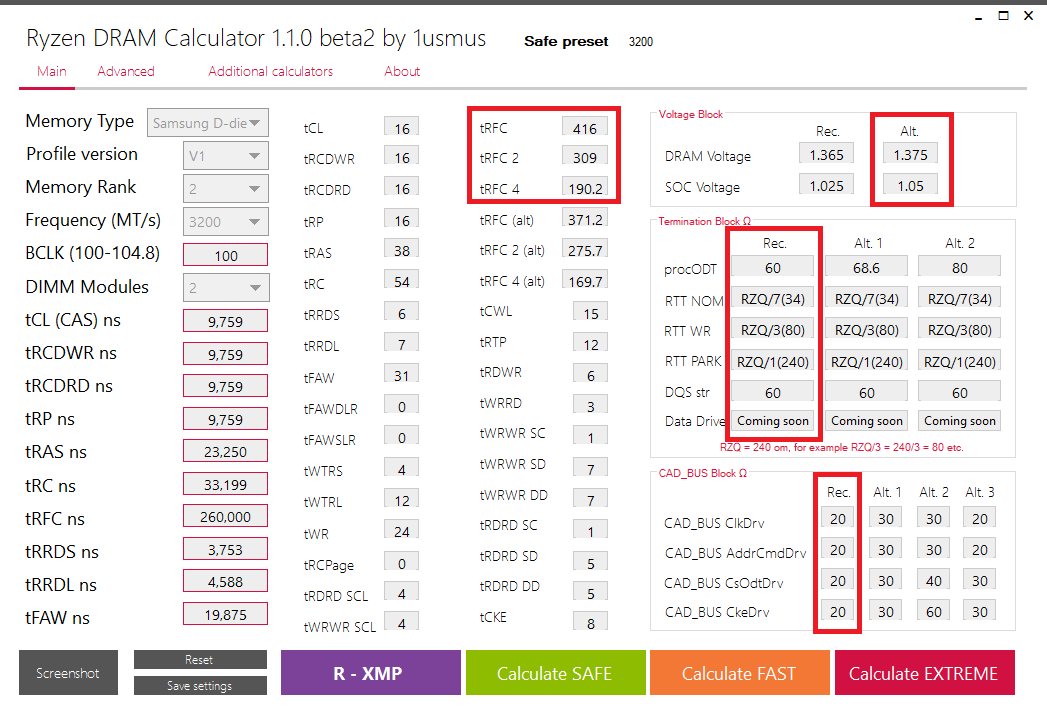This screenshot has height=718, width=1047.
Task: Minimize the DRAM Calculator window
Action: pos(978,16)
